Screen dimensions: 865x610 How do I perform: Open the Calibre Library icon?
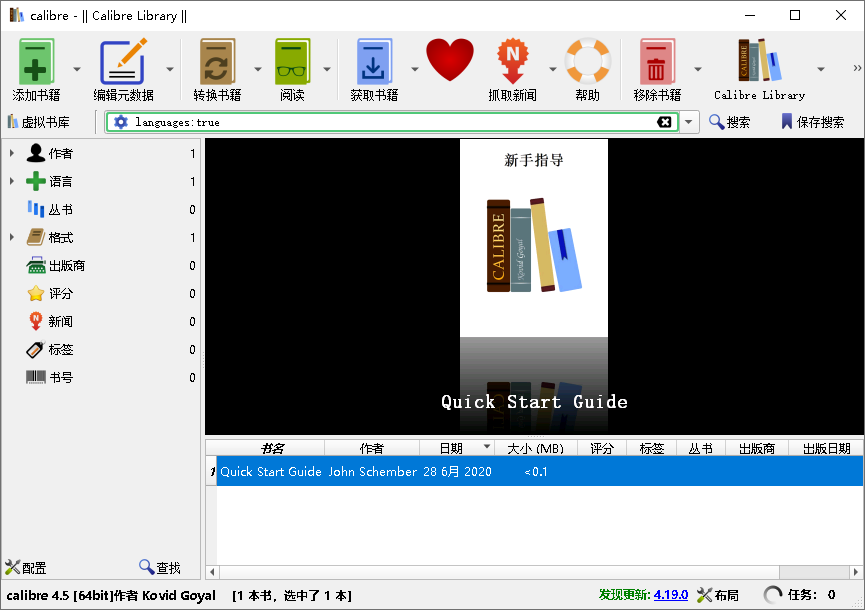759,62
